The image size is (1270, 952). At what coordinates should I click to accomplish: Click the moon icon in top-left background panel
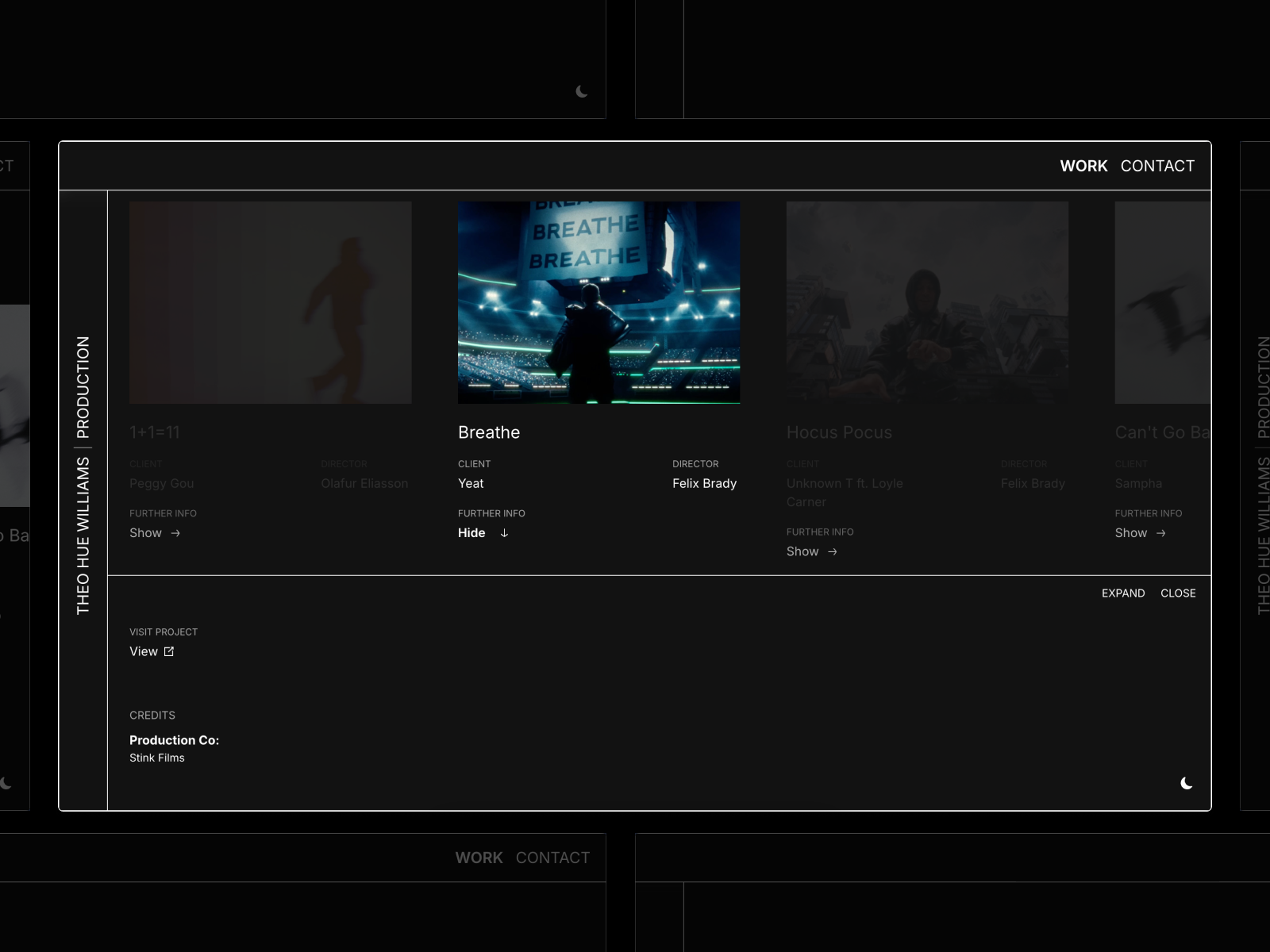pyautogui.click(x=582, y=91)
